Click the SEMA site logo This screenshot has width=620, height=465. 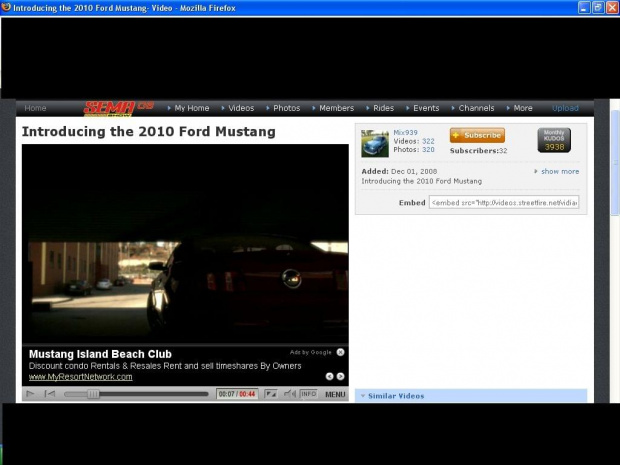pyautogui.click(x=104, y=107)
